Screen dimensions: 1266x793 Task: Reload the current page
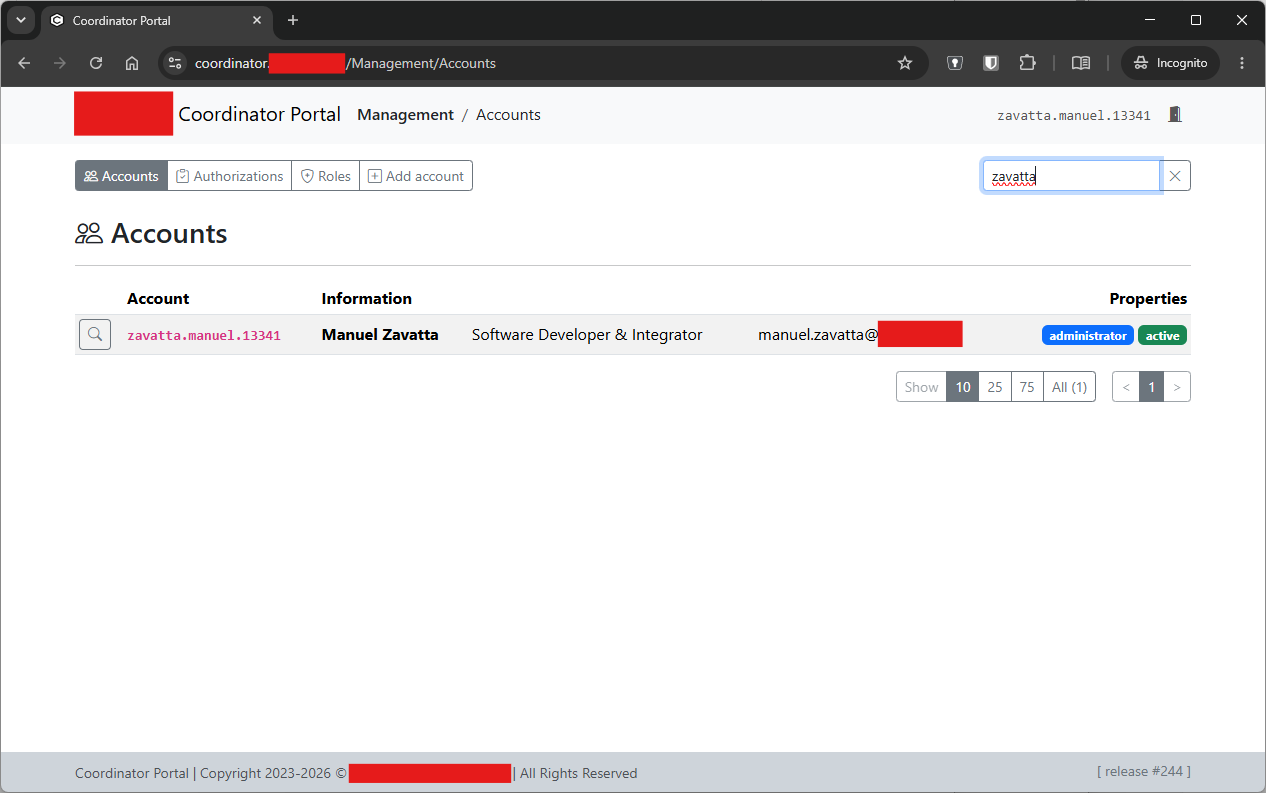coord(96,63)
